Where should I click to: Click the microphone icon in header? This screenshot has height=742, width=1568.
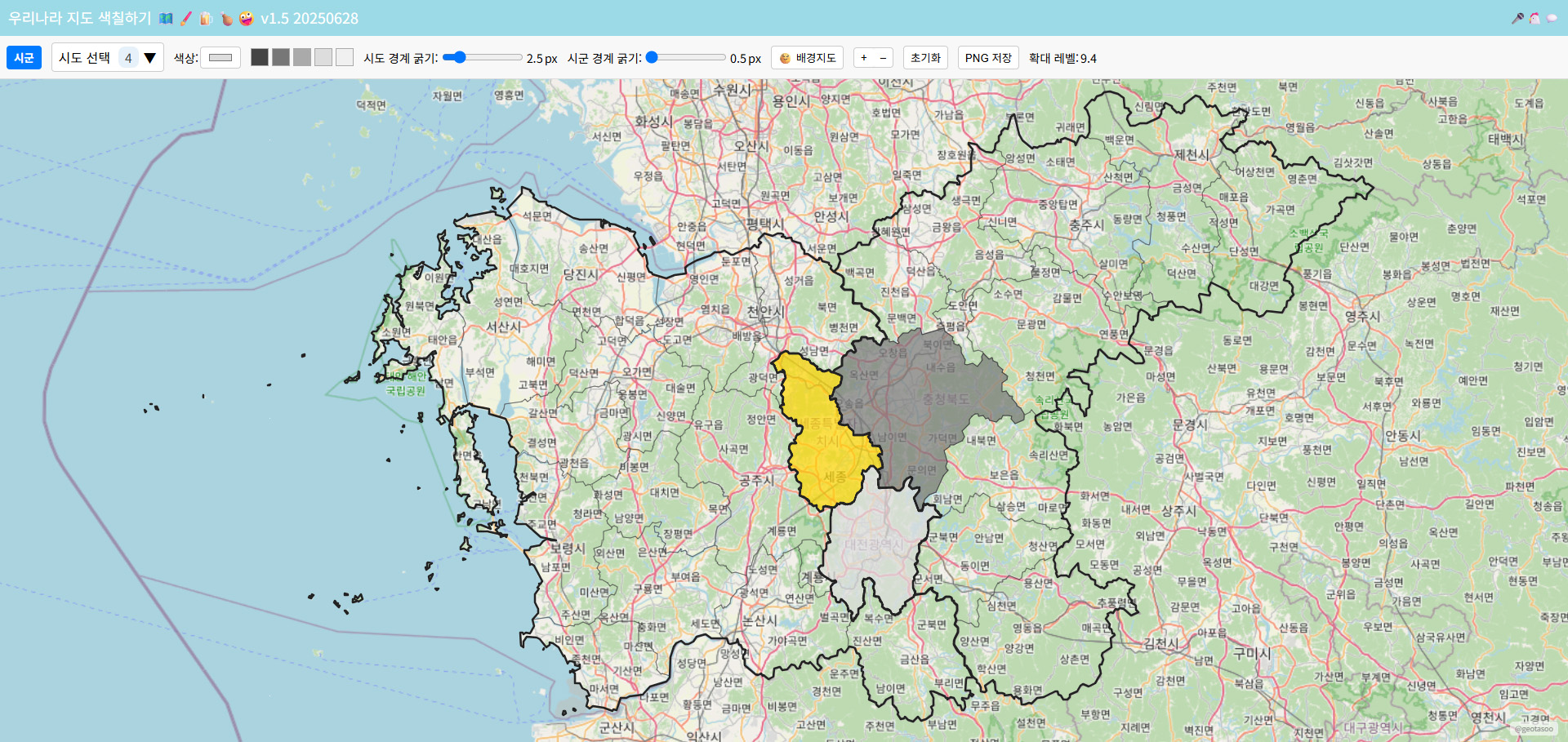pyautogui.click(x=1517, y=18)
